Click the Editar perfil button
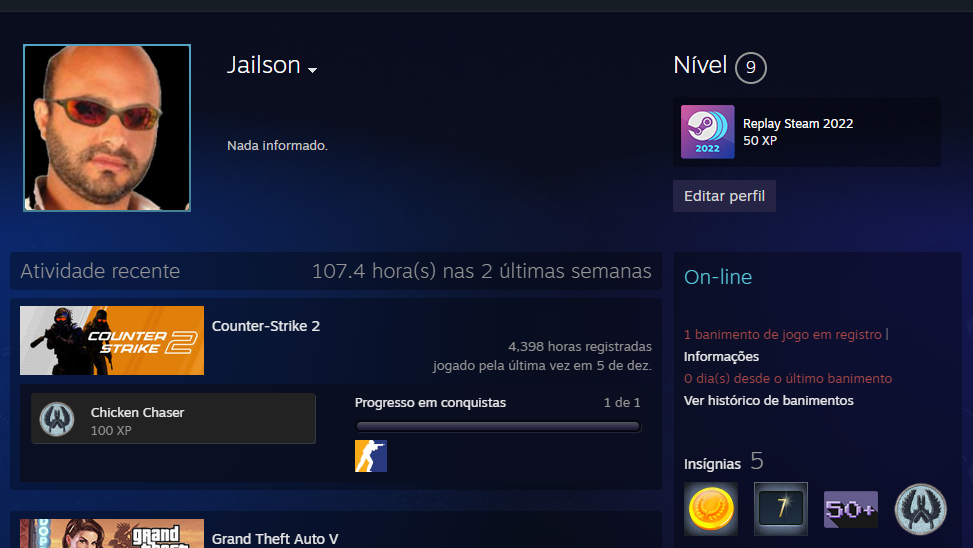Viewport: 973px width, 548px height. (x=724, y=196)
